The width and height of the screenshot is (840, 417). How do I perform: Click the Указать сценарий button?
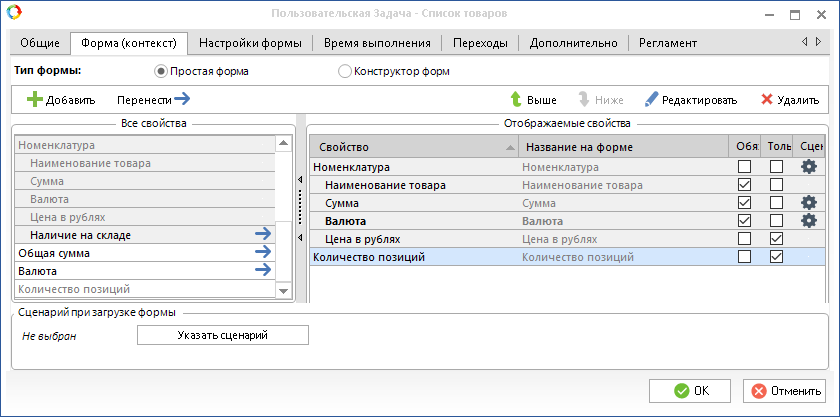222,335
